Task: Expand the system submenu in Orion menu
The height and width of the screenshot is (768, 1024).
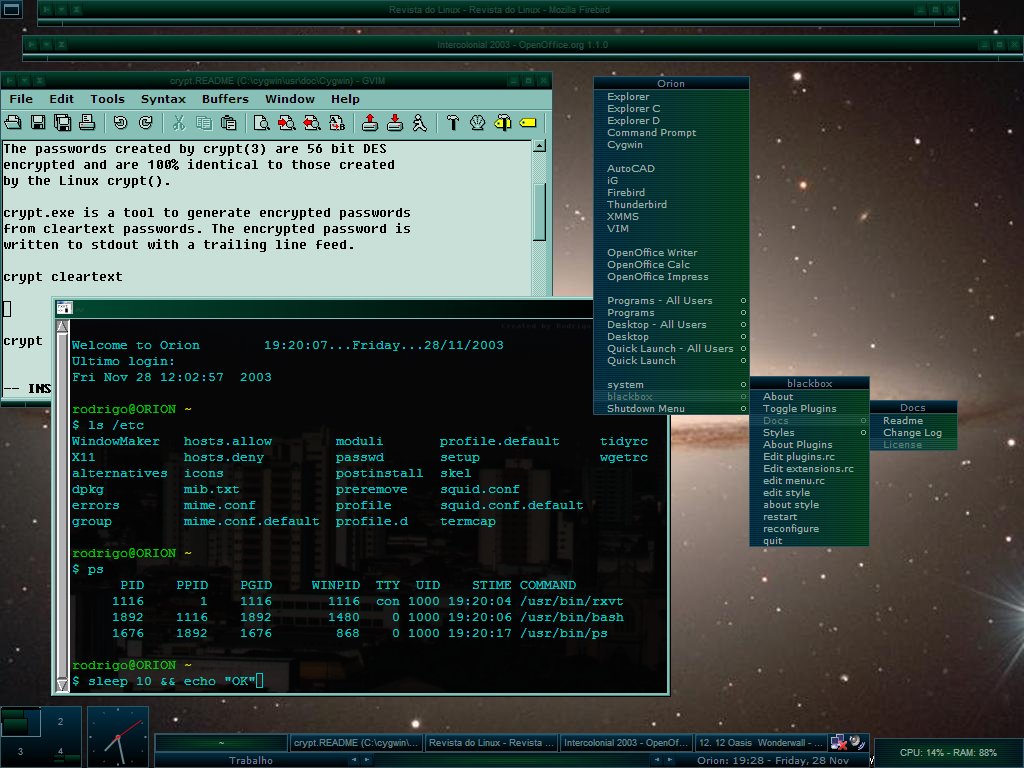Action: (x=671, y=385)
